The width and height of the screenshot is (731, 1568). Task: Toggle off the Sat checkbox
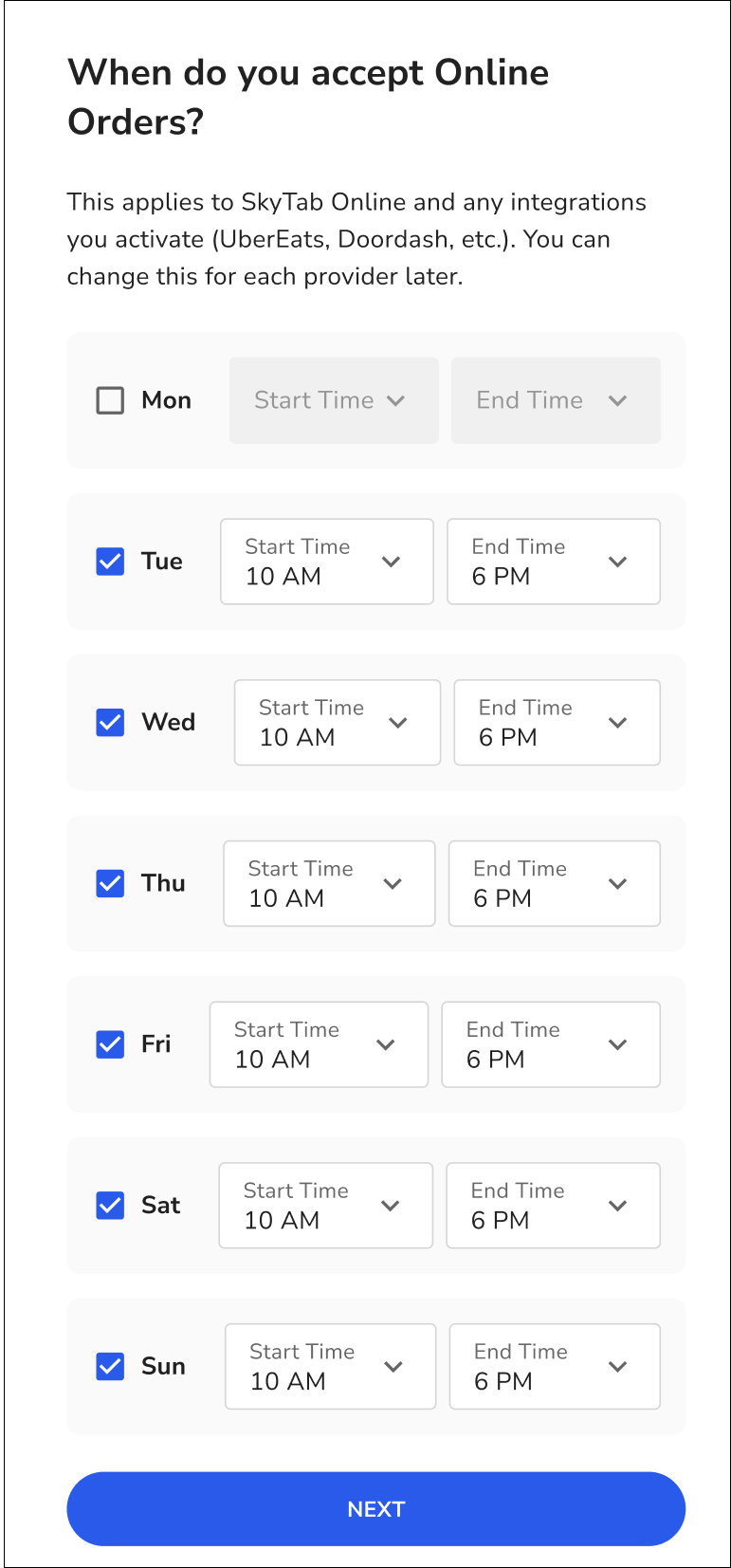pyautogui.click(x=110, y=1206)
